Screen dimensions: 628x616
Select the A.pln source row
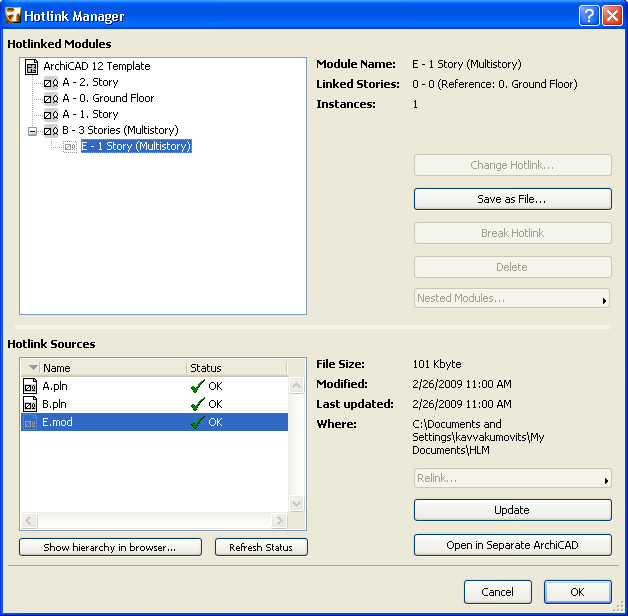[154, 386]
